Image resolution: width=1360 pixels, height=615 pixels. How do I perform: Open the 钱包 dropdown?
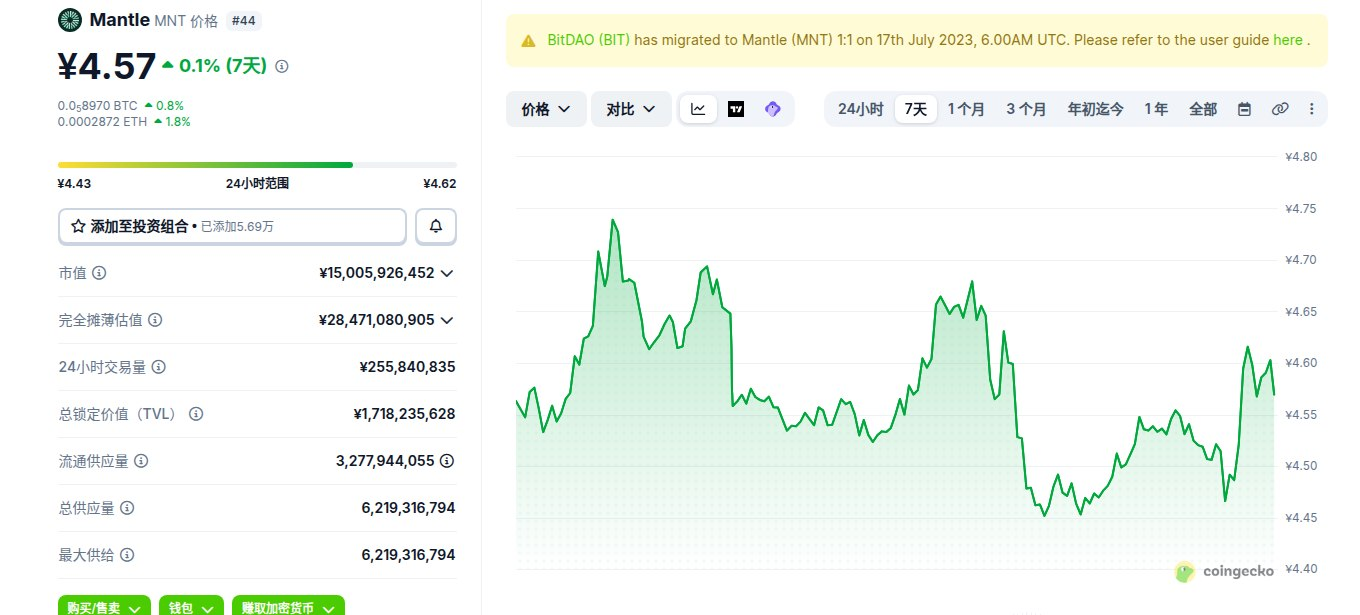(191, 606)
